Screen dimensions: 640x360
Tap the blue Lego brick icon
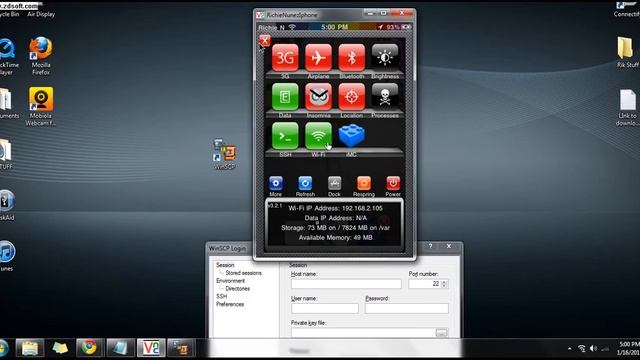tap(351, 136)
